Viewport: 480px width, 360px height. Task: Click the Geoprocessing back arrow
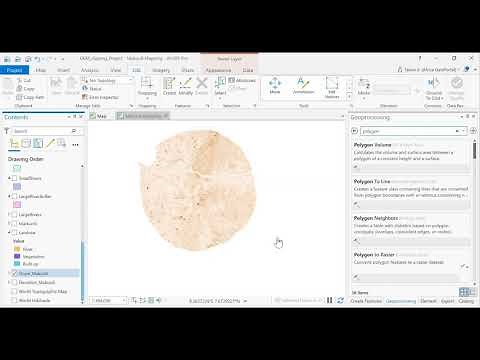point(355,131)
